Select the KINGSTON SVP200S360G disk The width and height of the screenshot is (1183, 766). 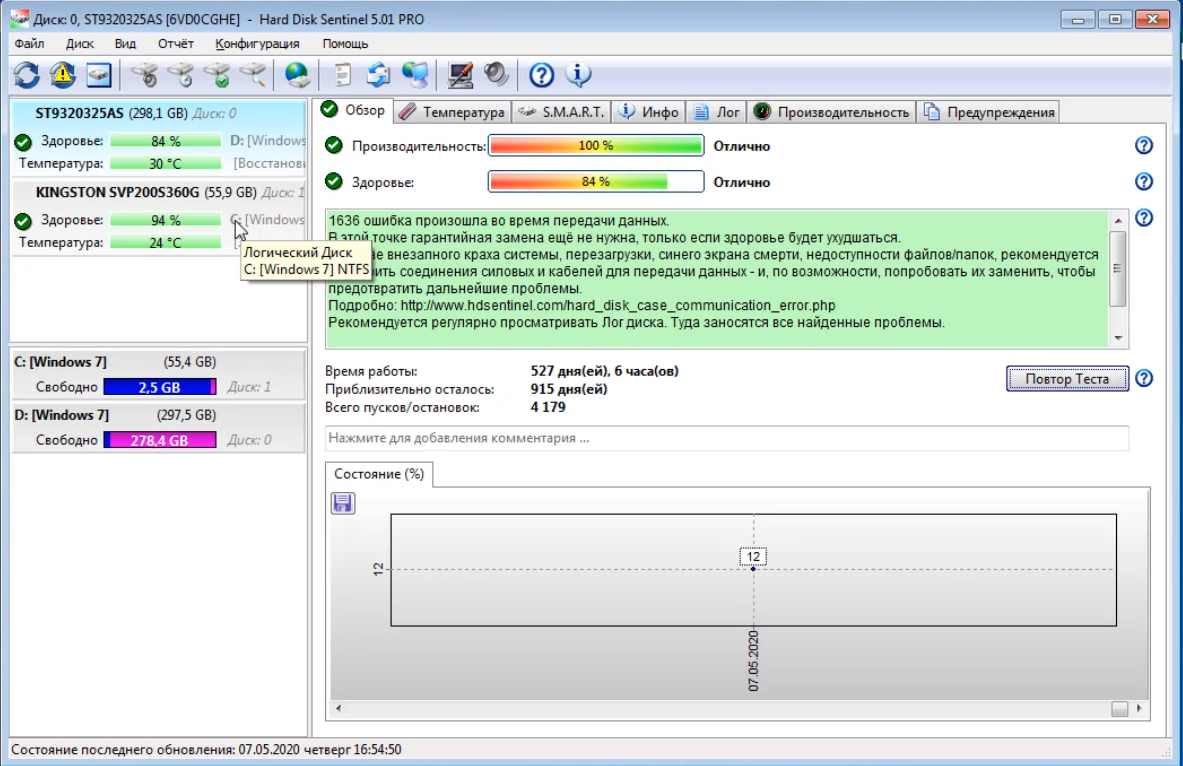click(158, 218)
